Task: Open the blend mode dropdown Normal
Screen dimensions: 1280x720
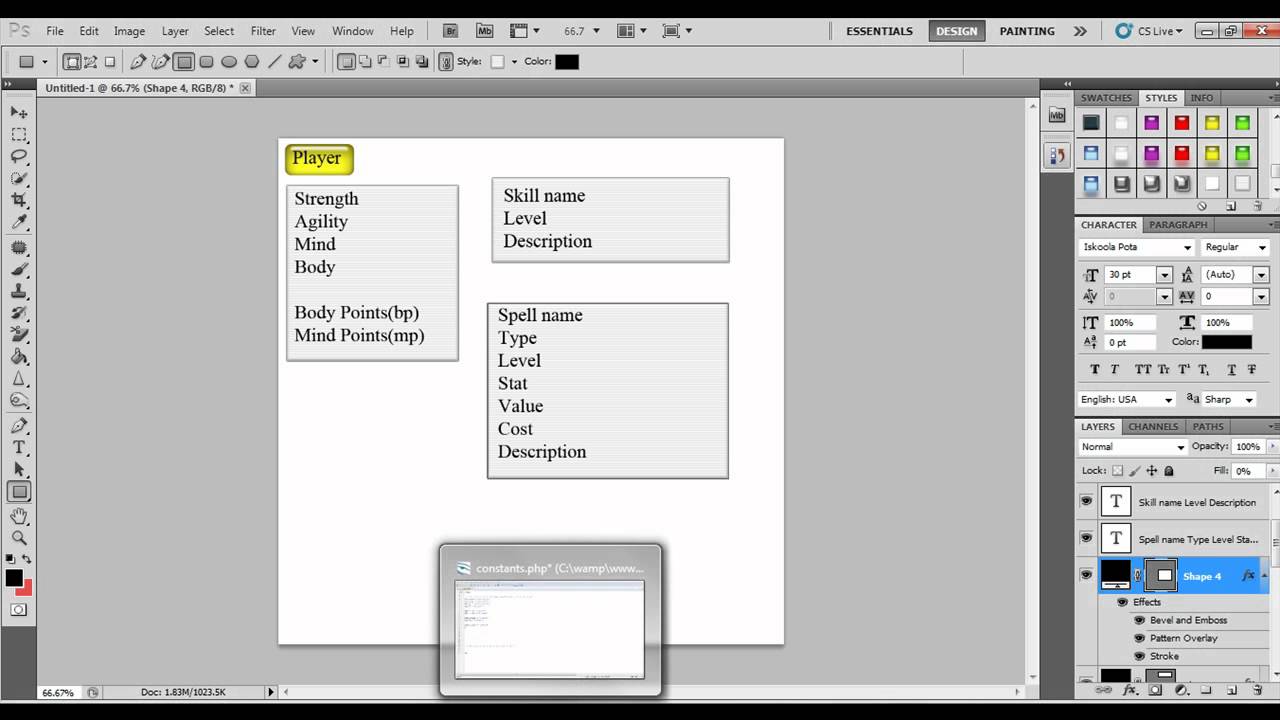Action: [x=1181, y=447]
